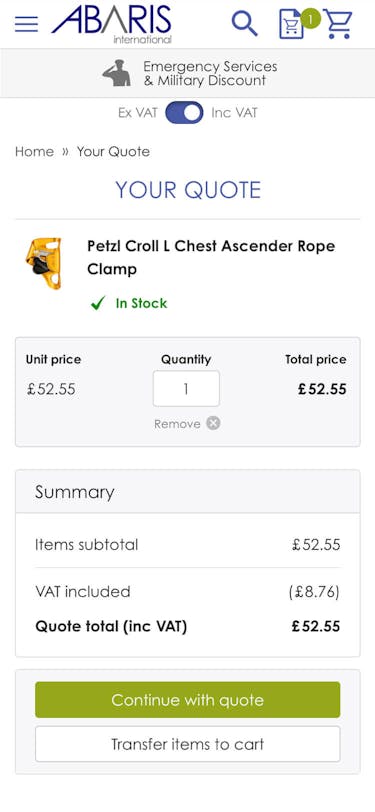
Task: Open the shopping cart icon
Action: coord(338,24)
